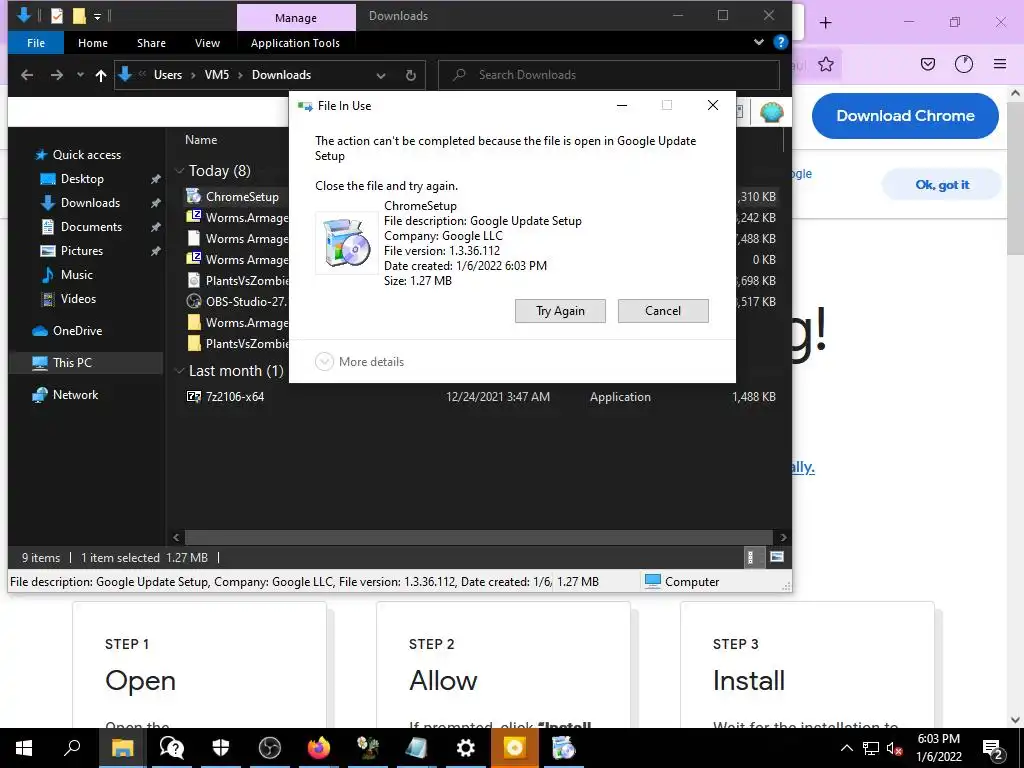This screenshot has width=1024, height=768.
Task: Go up one folder level
Action: tap(101, 75)
